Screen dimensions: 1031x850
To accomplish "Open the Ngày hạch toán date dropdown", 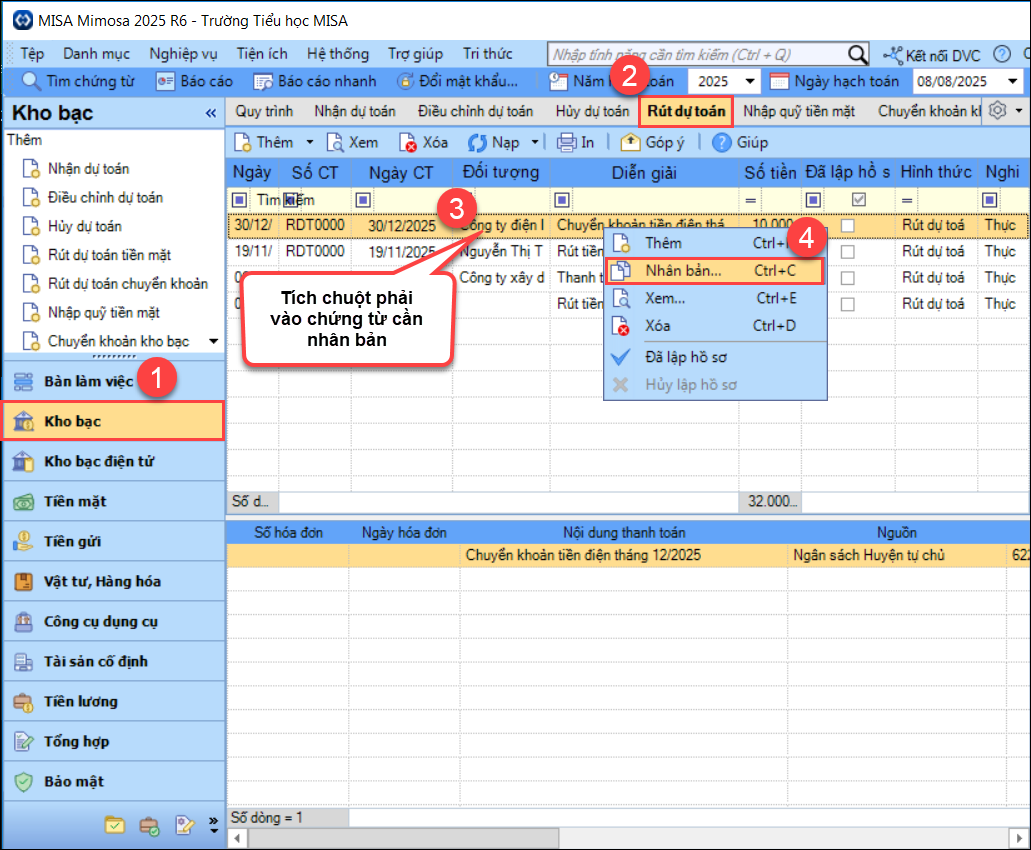I will (x=1013, y=82).
